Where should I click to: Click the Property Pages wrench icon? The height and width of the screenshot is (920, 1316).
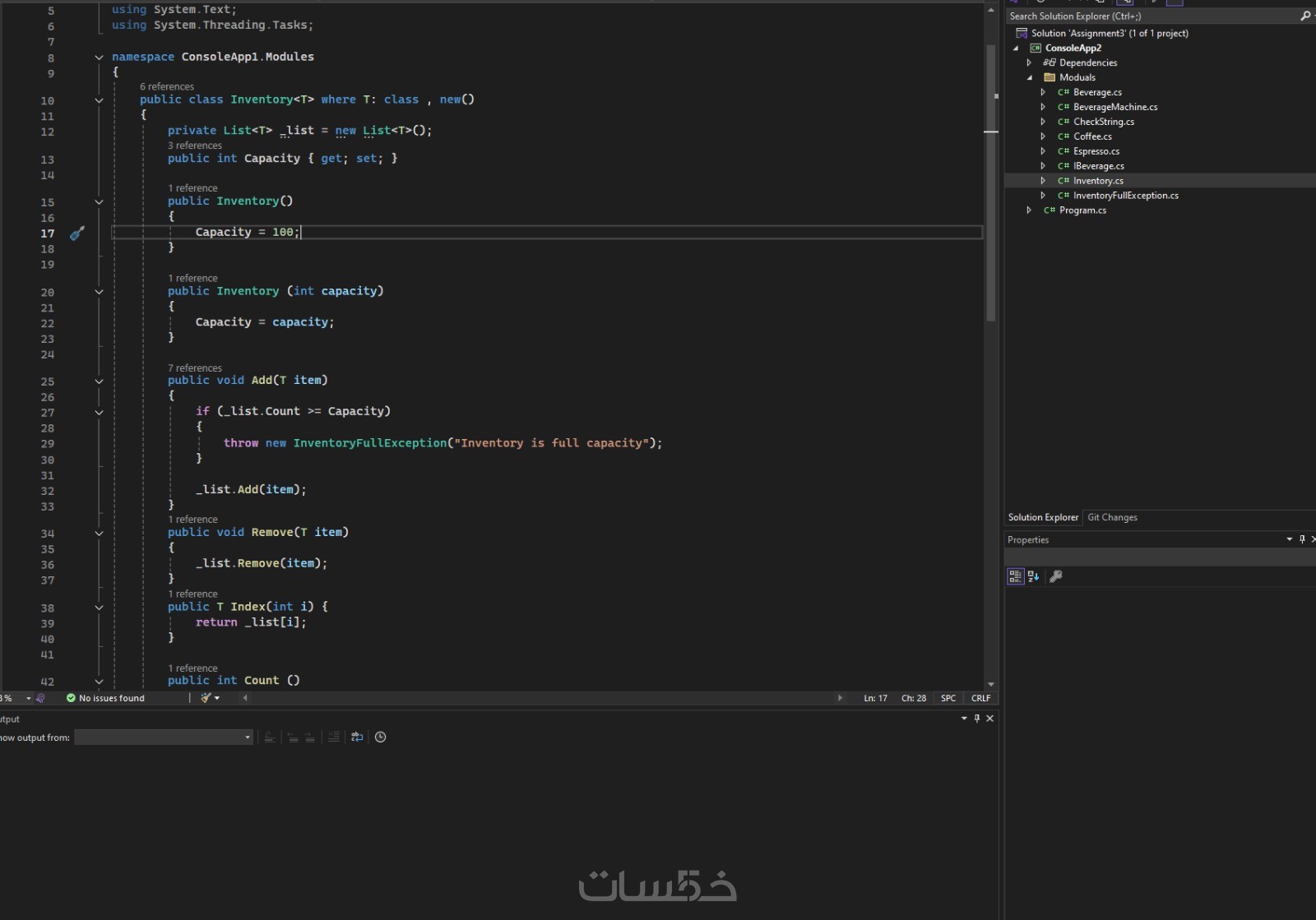[1056, 576]
